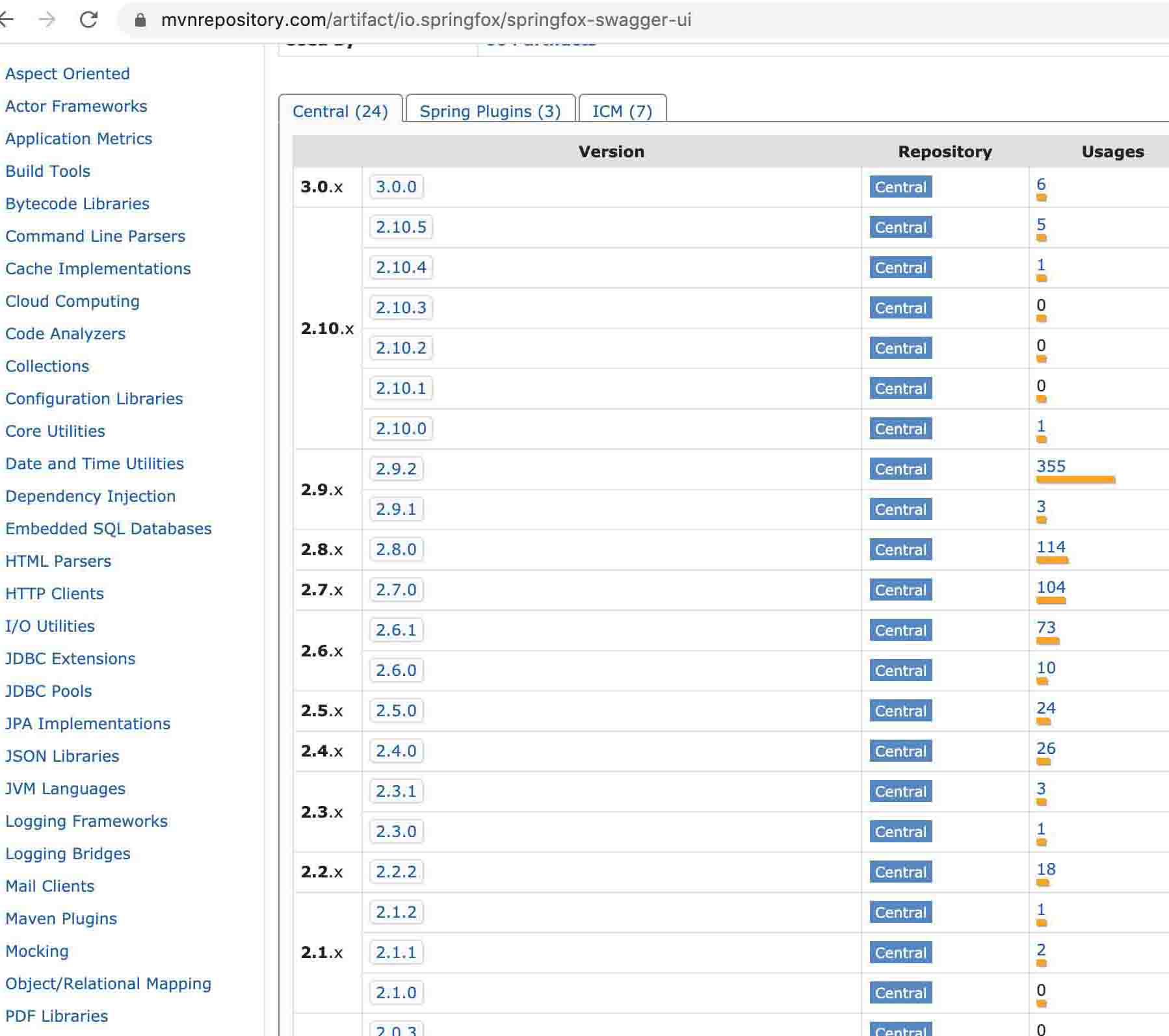
Task: Open PDF Libraries category
Action: 57,1016
